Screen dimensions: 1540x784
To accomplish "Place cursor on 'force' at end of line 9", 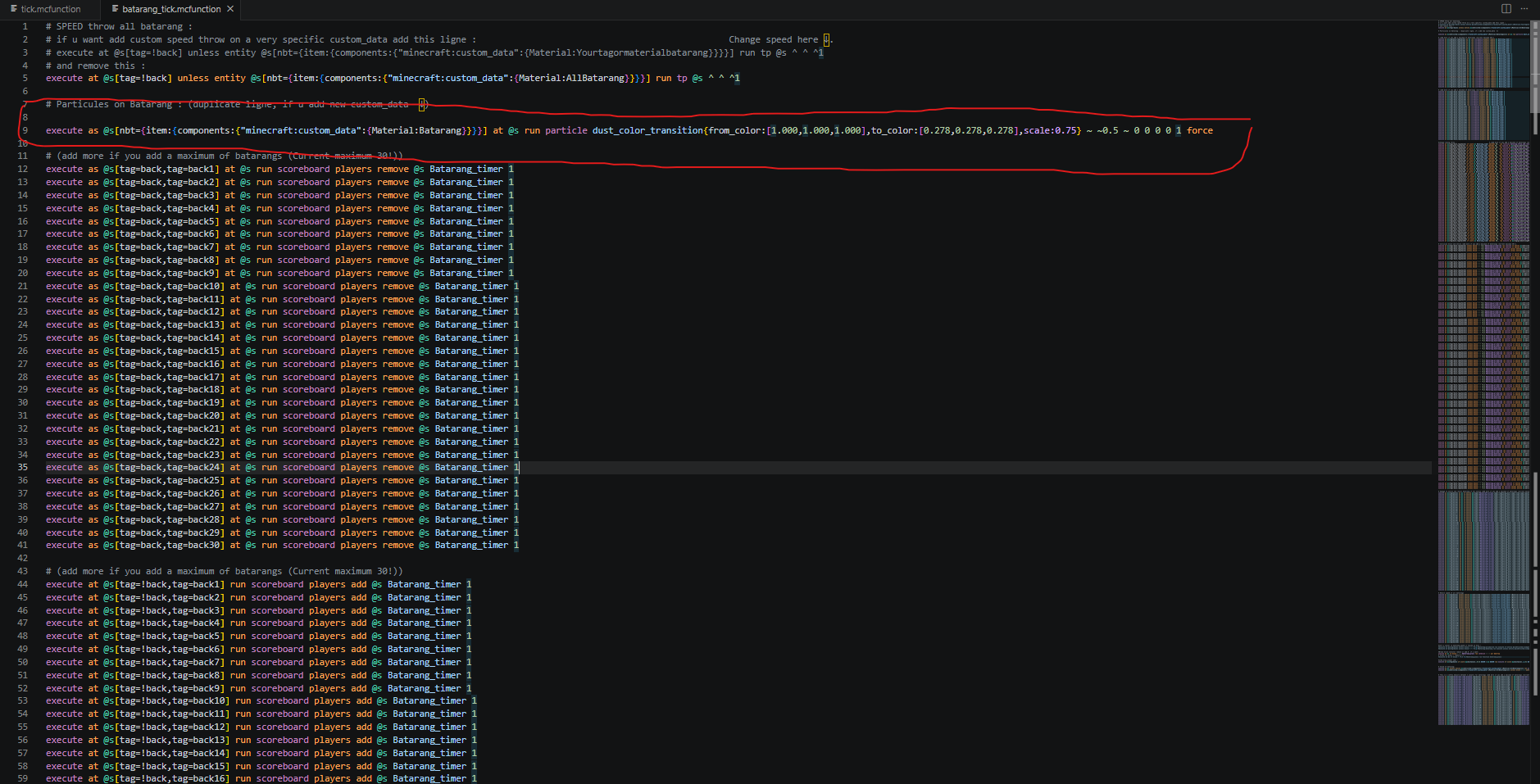I will (1199, 130).
